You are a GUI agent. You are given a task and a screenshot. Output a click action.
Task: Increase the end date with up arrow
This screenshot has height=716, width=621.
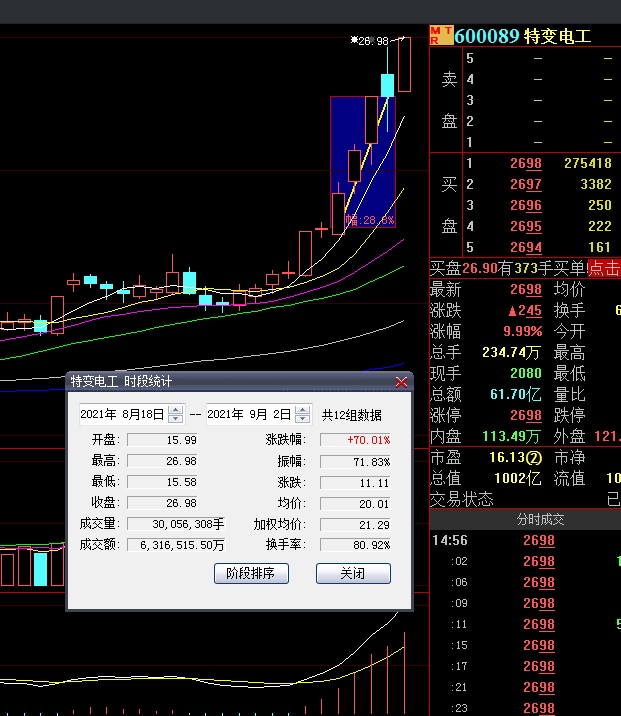pyautogui.click(x=303, y=410)
